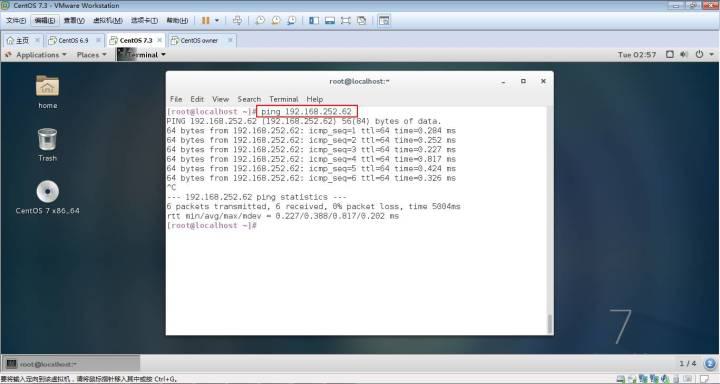Image resolution: width=720 pixels, height=384 pixels.
Task: Open the 虚拟机(M) menu
Action: (107, 20)
